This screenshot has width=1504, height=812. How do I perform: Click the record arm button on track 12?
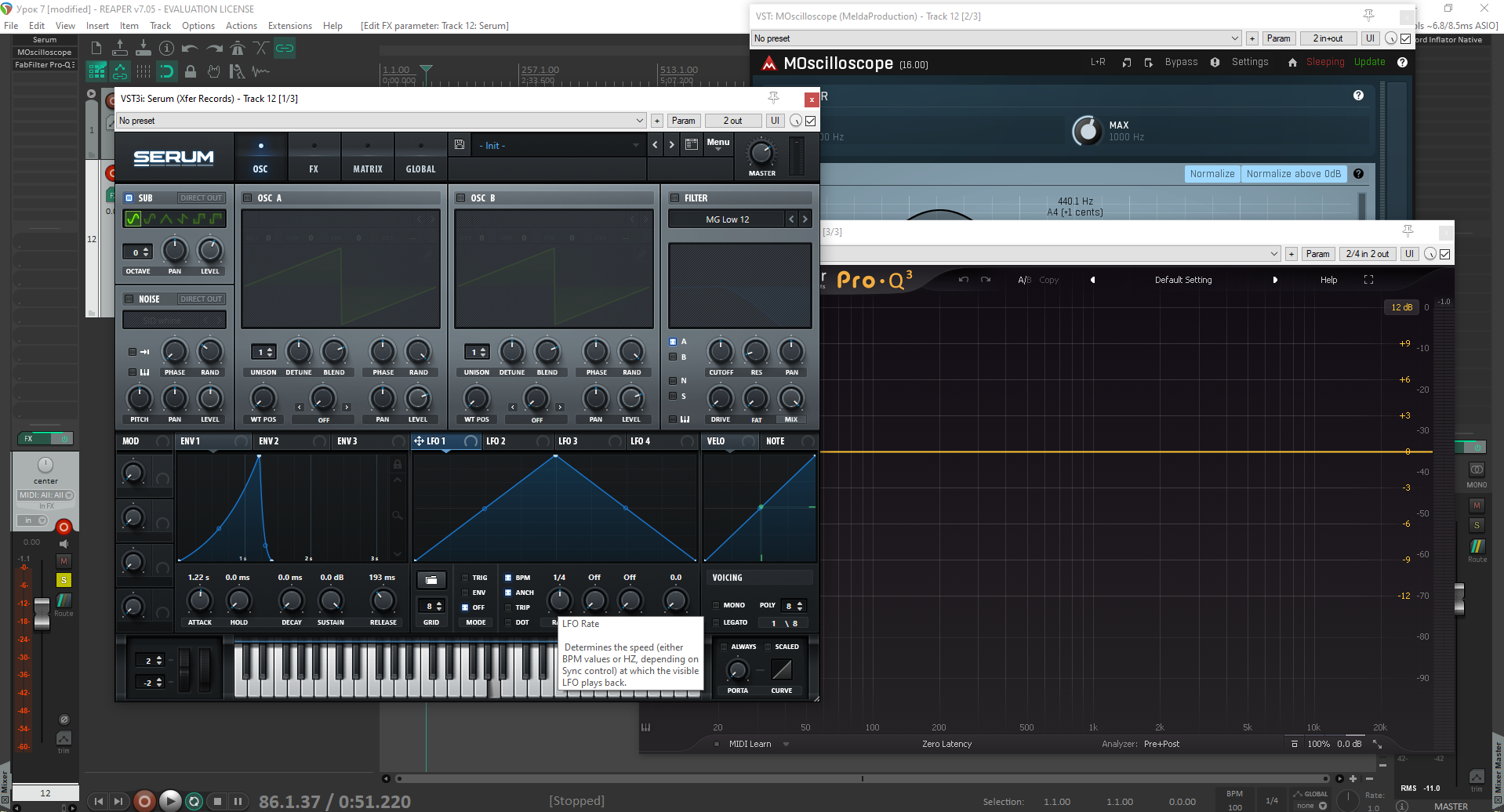point(64,527)
